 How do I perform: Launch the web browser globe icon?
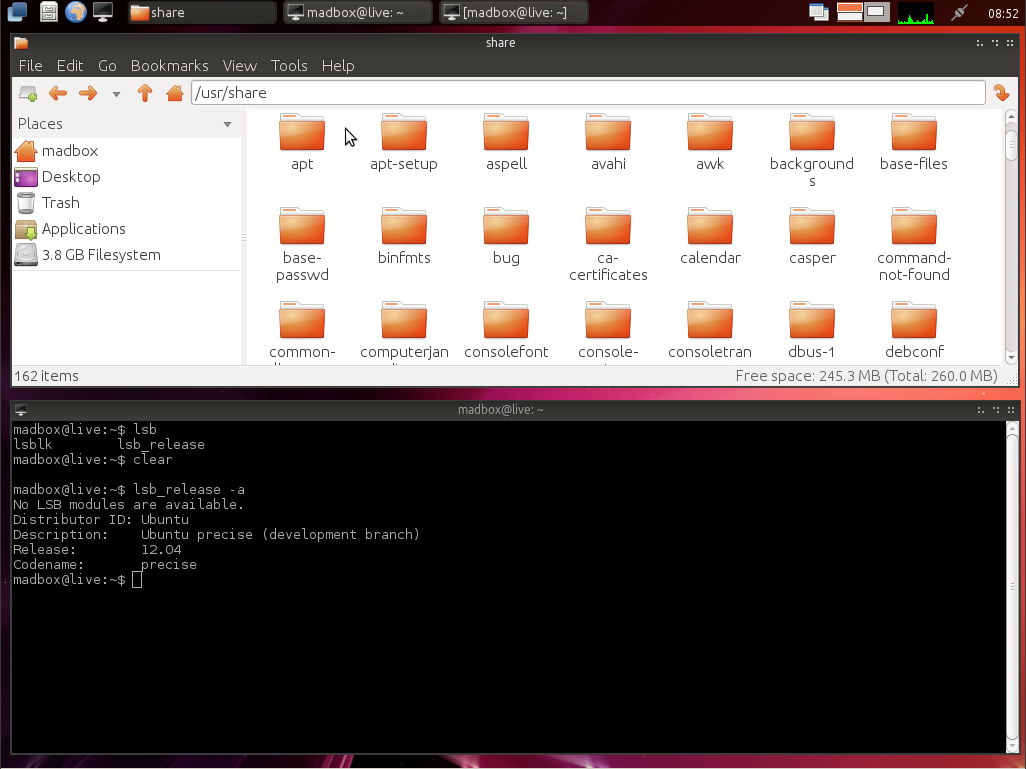pos(75,12)
